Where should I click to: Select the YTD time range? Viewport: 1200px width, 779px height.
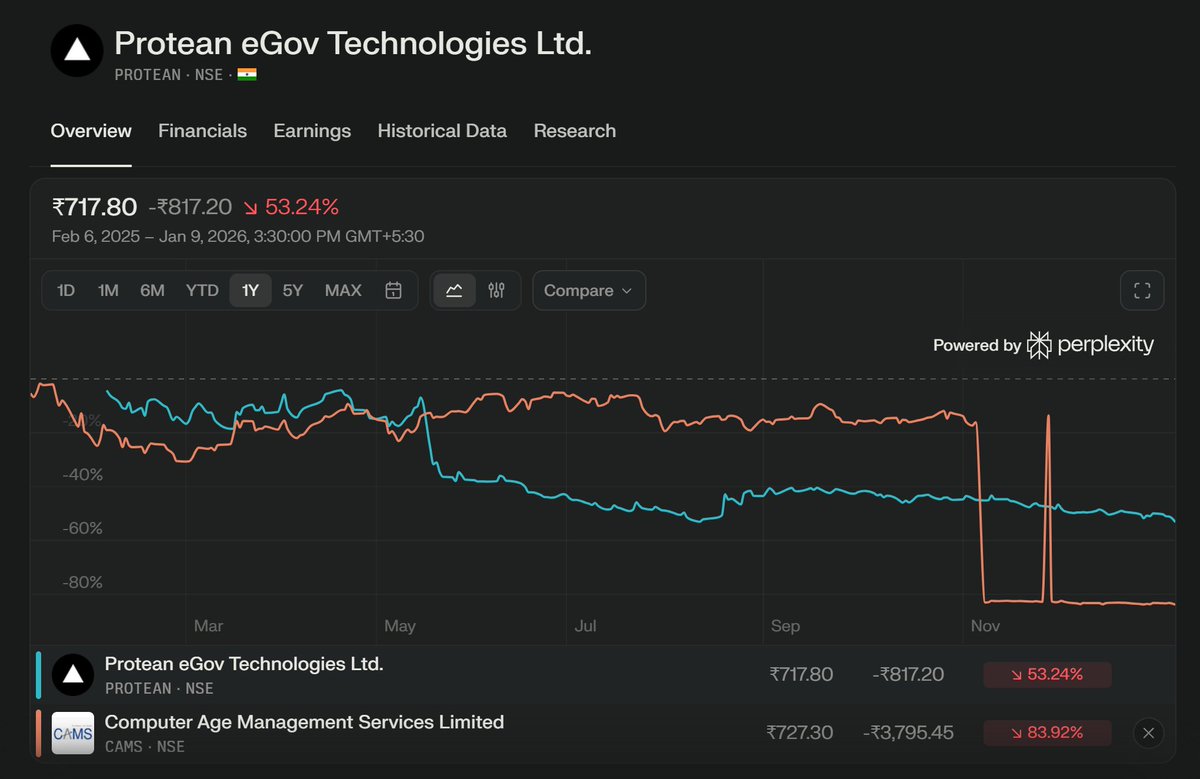click(202, 291)
